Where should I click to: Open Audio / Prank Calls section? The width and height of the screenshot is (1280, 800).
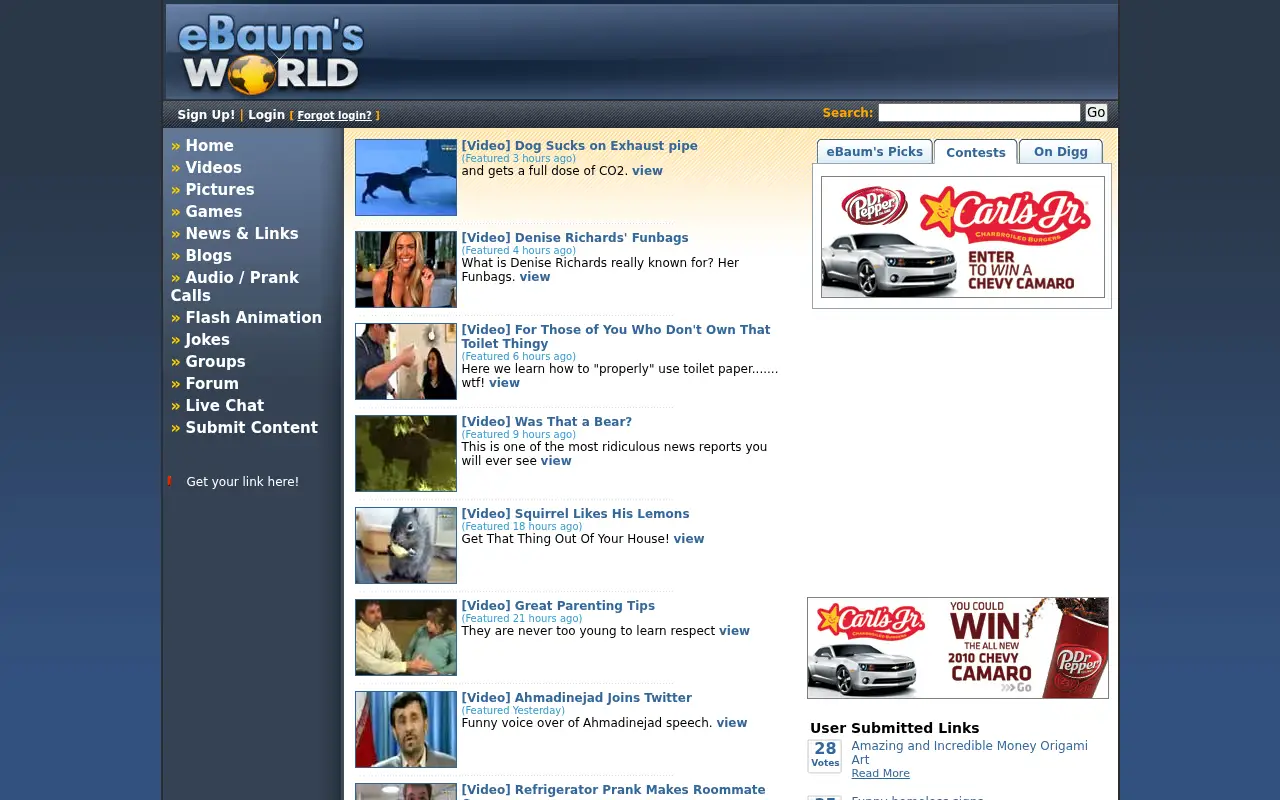235,287
